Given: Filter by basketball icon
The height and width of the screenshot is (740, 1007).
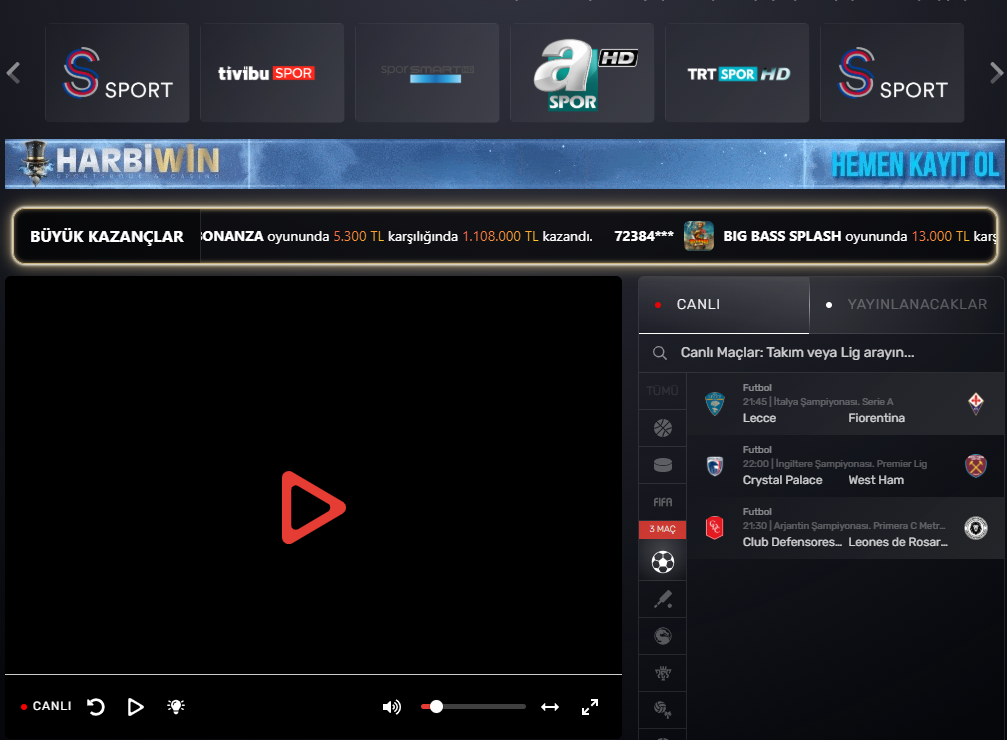Looking at the screenshot, I should tap(663, 428).
